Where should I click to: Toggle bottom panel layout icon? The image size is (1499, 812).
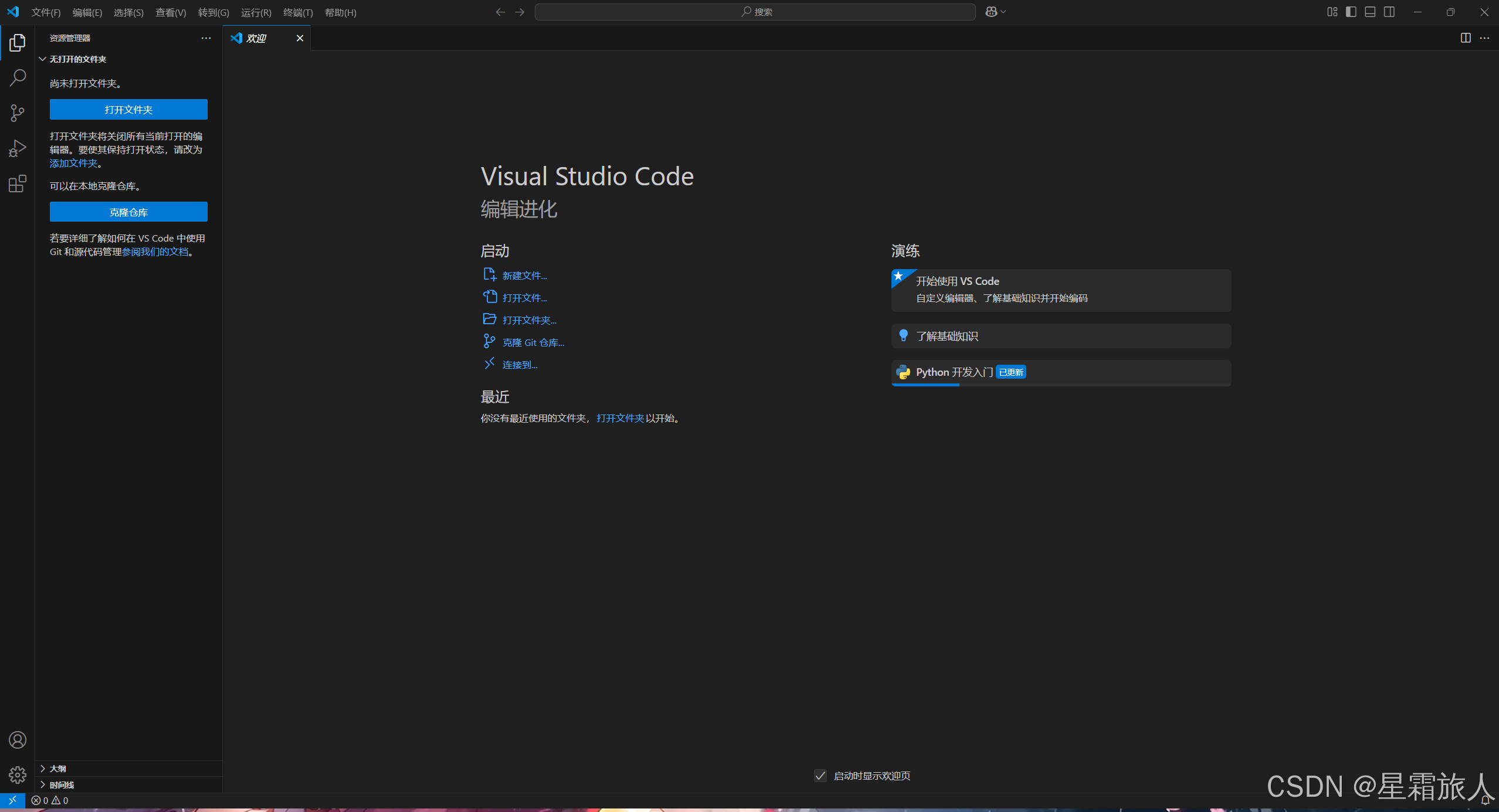click(x=1370, y=12)
